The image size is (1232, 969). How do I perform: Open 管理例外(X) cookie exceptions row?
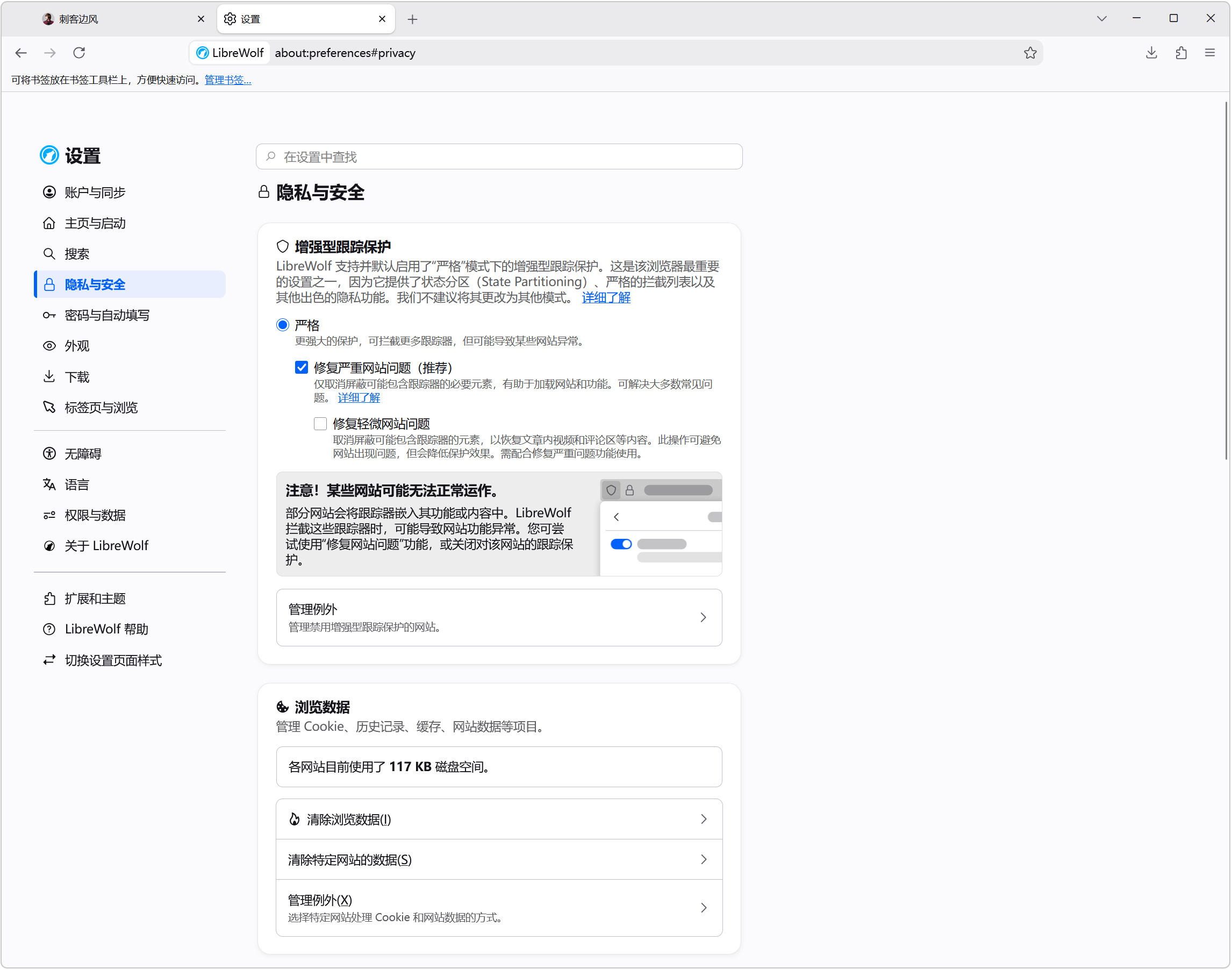click(x=499, y=908)
